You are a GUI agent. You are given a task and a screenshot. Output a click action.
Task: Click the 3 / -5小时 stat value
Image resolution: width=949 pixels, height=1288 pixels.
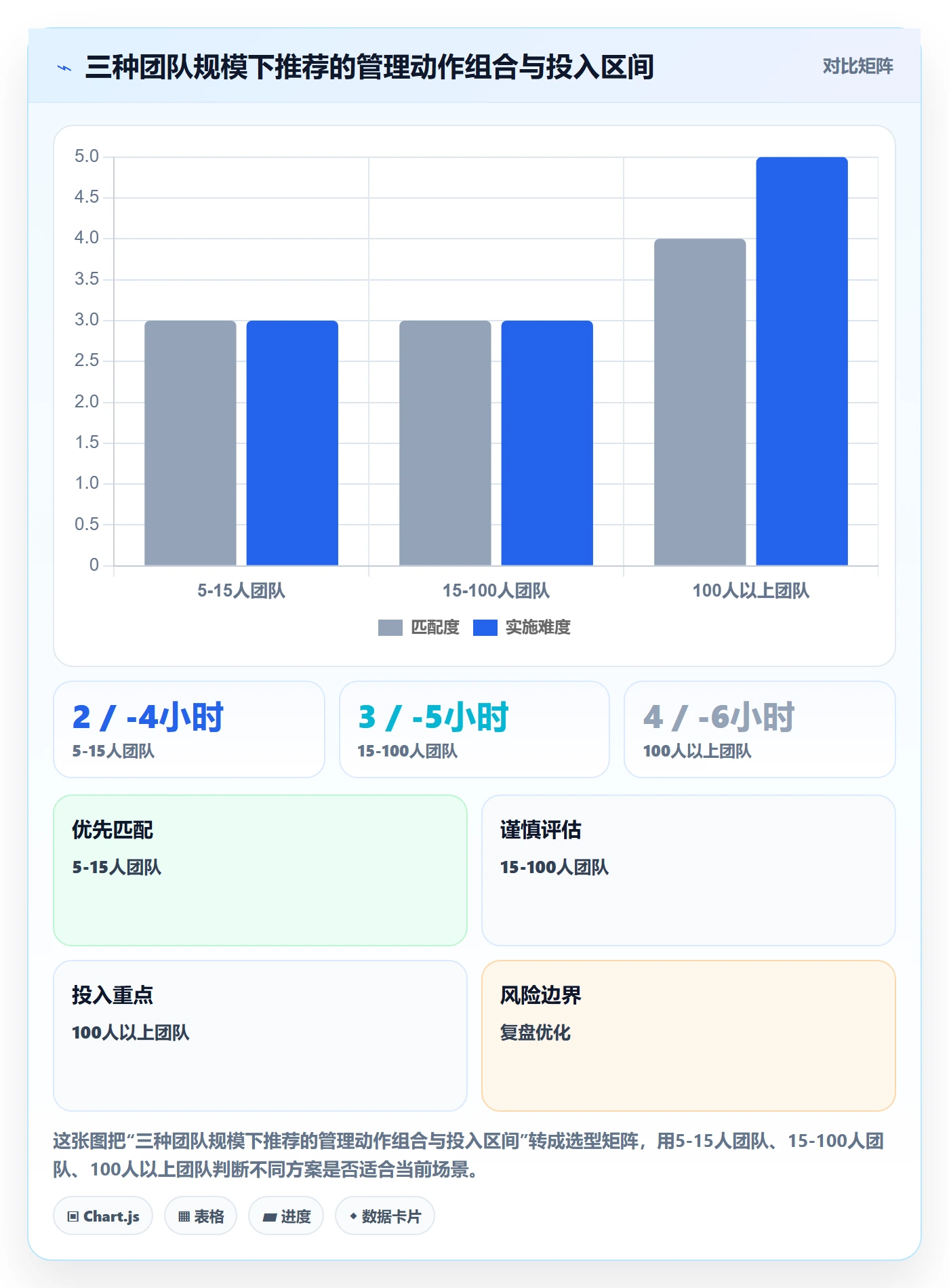pyautogui.click(x=433, y=717)
